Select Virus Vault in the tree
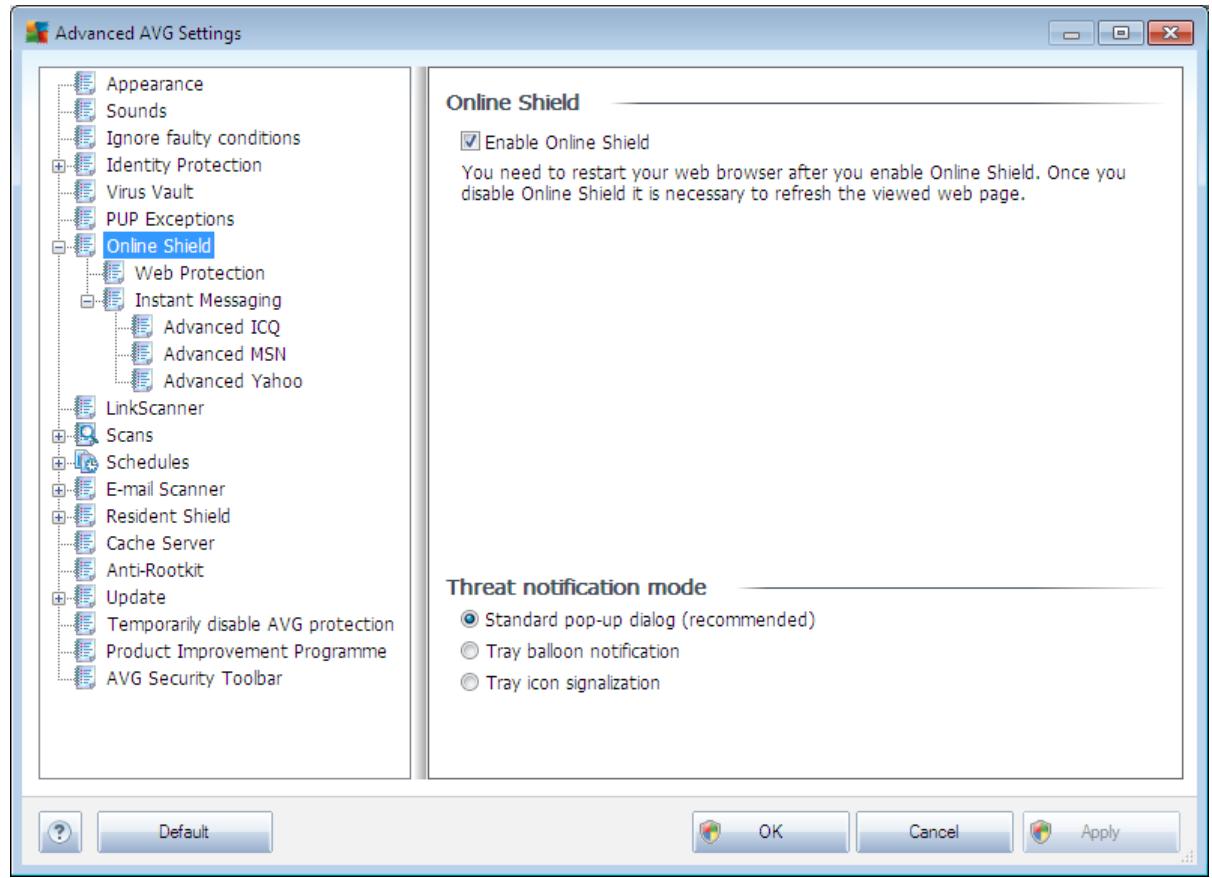The width and height of the screenshot is (1212, 878). click(150, 192)
